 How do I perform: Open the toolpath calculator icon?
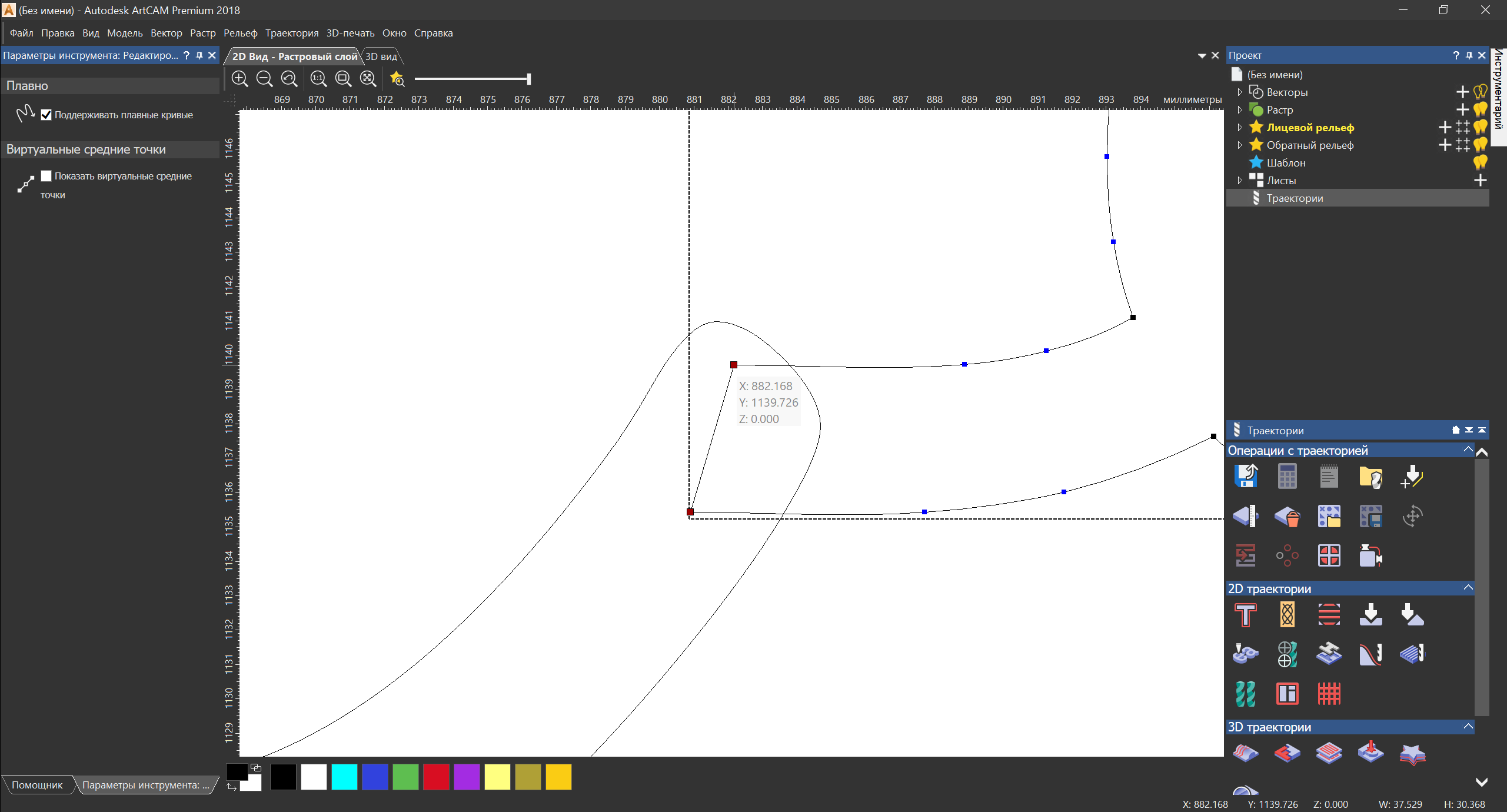pos(1287,476)
